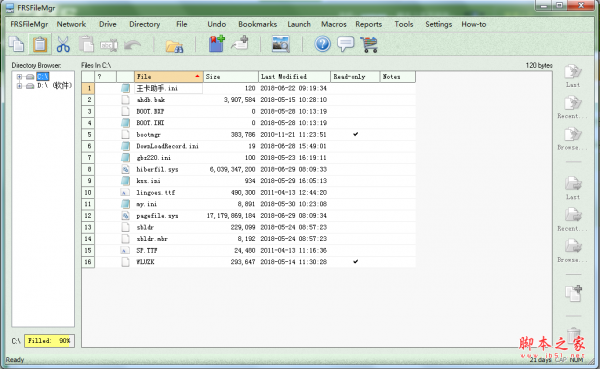600x369 pixels.
Task: Click the Filled: 90% disk usage indicator
Action: (49, 341)
